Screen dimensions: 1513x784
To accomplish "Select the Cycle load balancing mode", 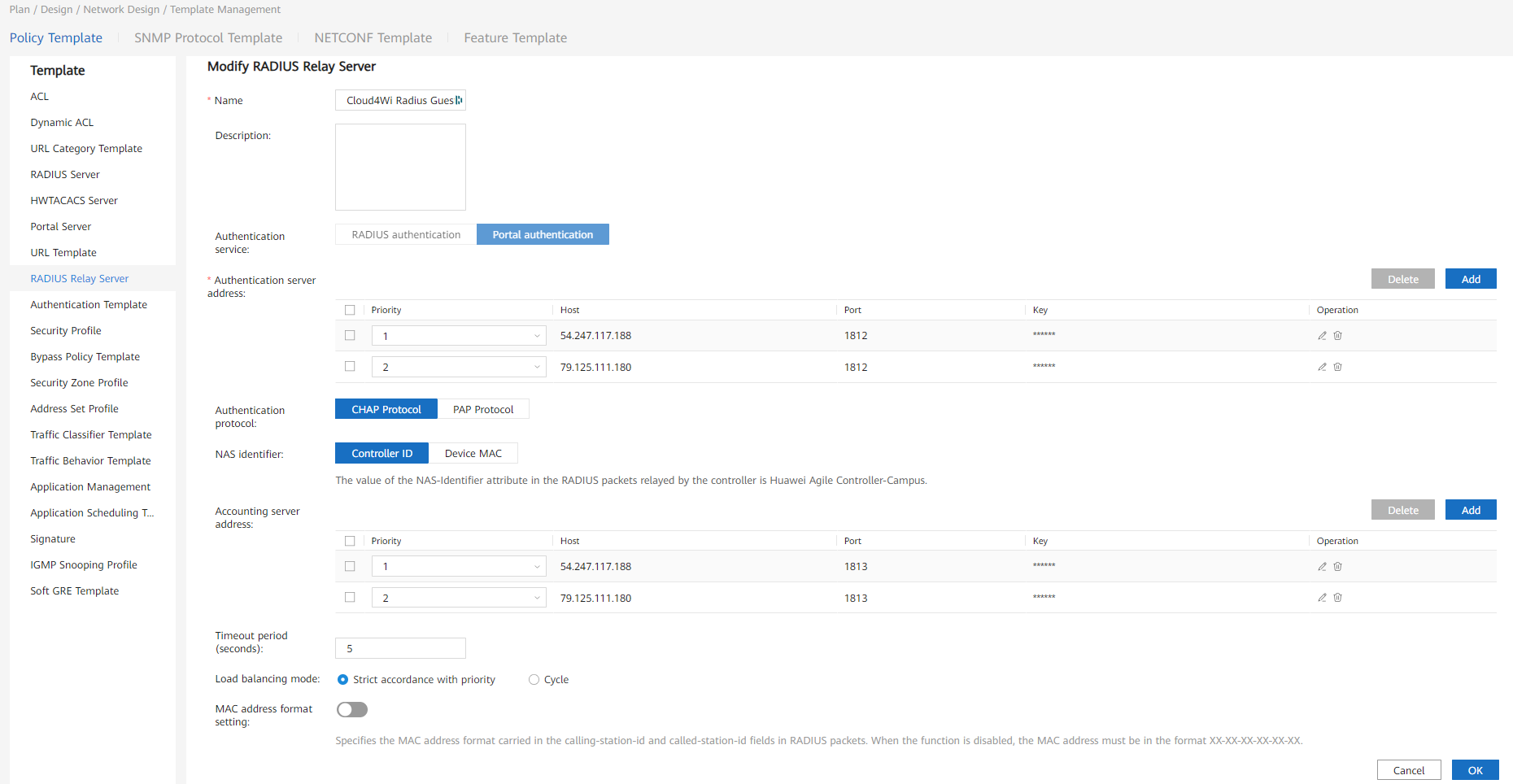I will [x=534, y=680].
